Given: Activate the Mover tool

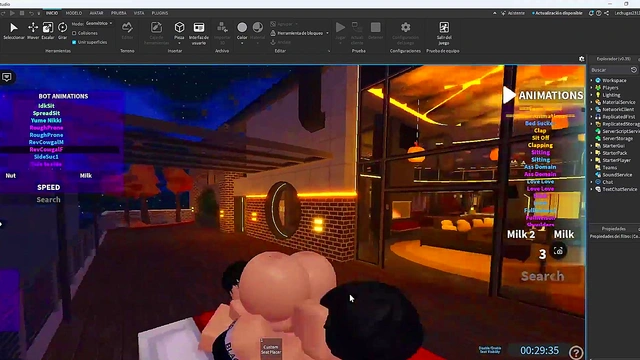Looking at the screenshot, I should (33, 31).
